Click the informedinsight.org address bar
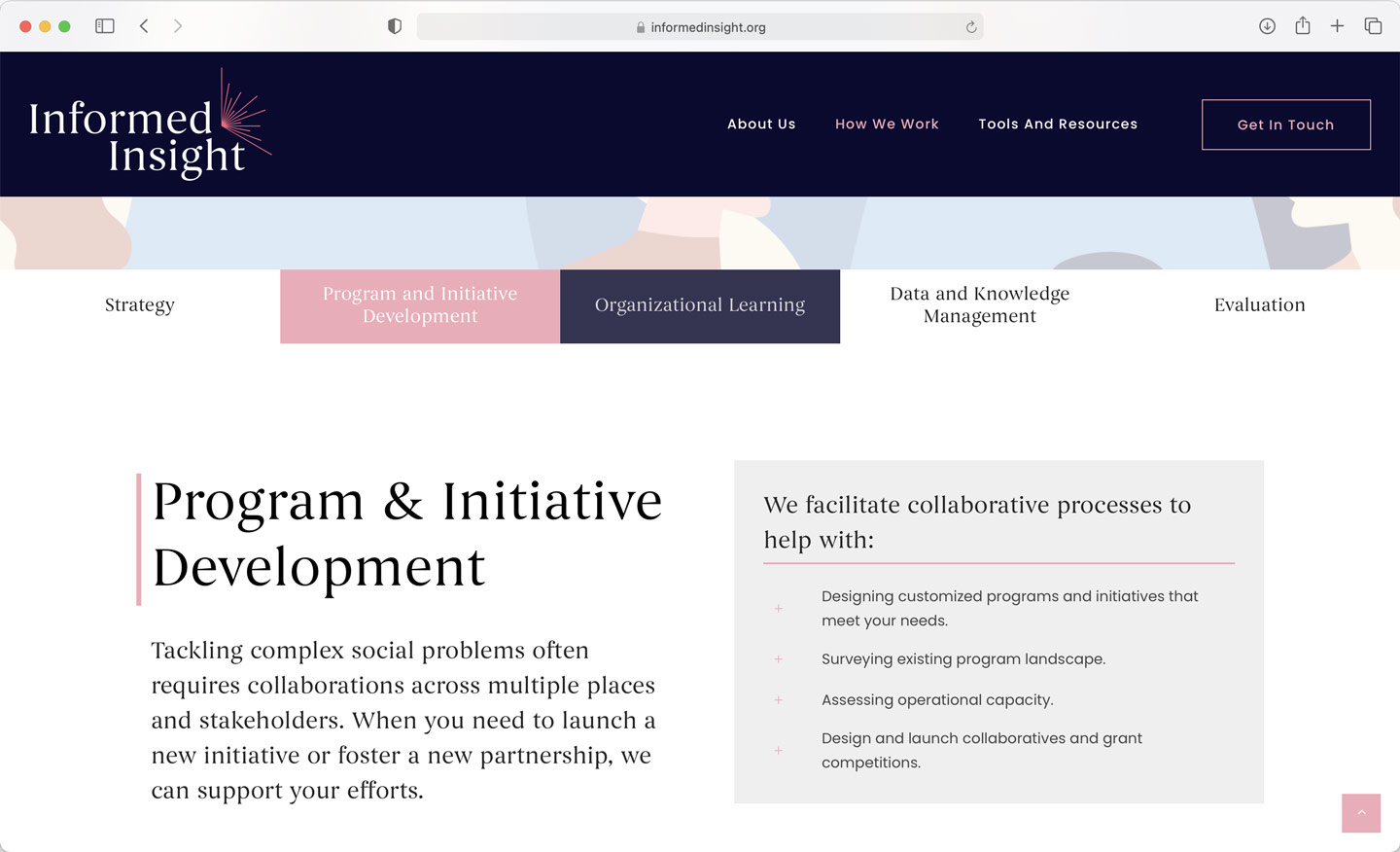Viewport: 1400px width, 852px height. (x=700, y=27)
